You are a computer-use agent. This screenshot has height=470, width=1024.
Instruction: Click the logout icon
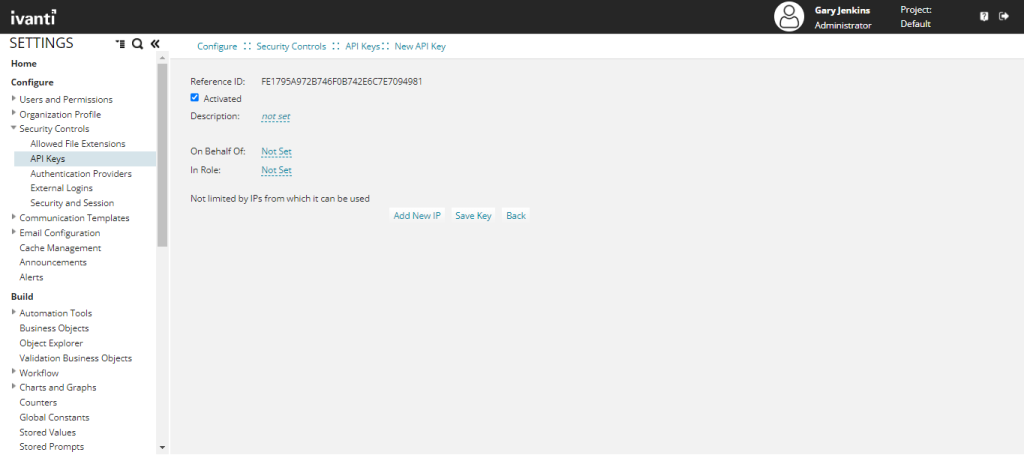click(x=1004, y=16)
